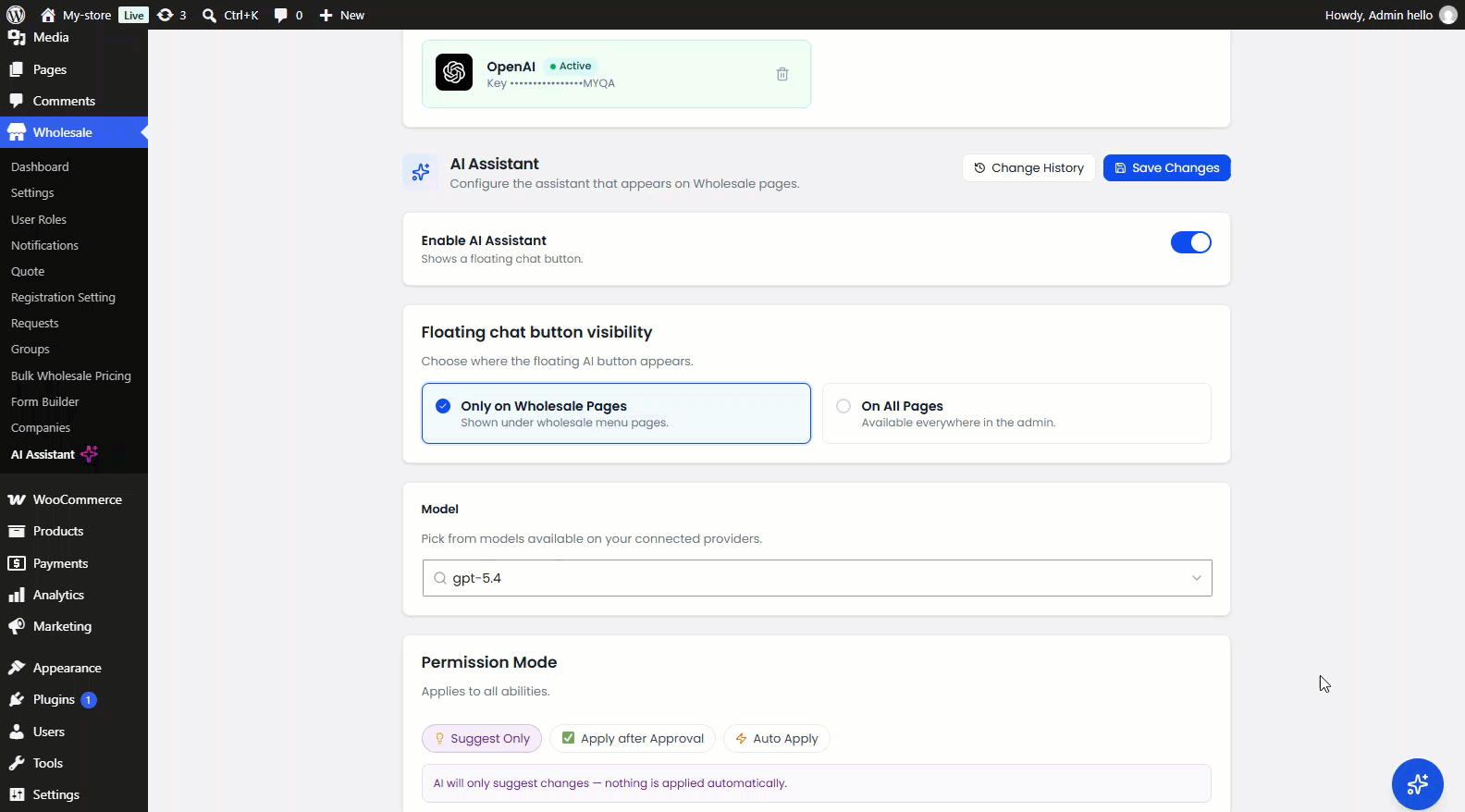Open Bulk Wholesale Pricing submenu
Screen dimensions: 1465x812
(71, 375)
